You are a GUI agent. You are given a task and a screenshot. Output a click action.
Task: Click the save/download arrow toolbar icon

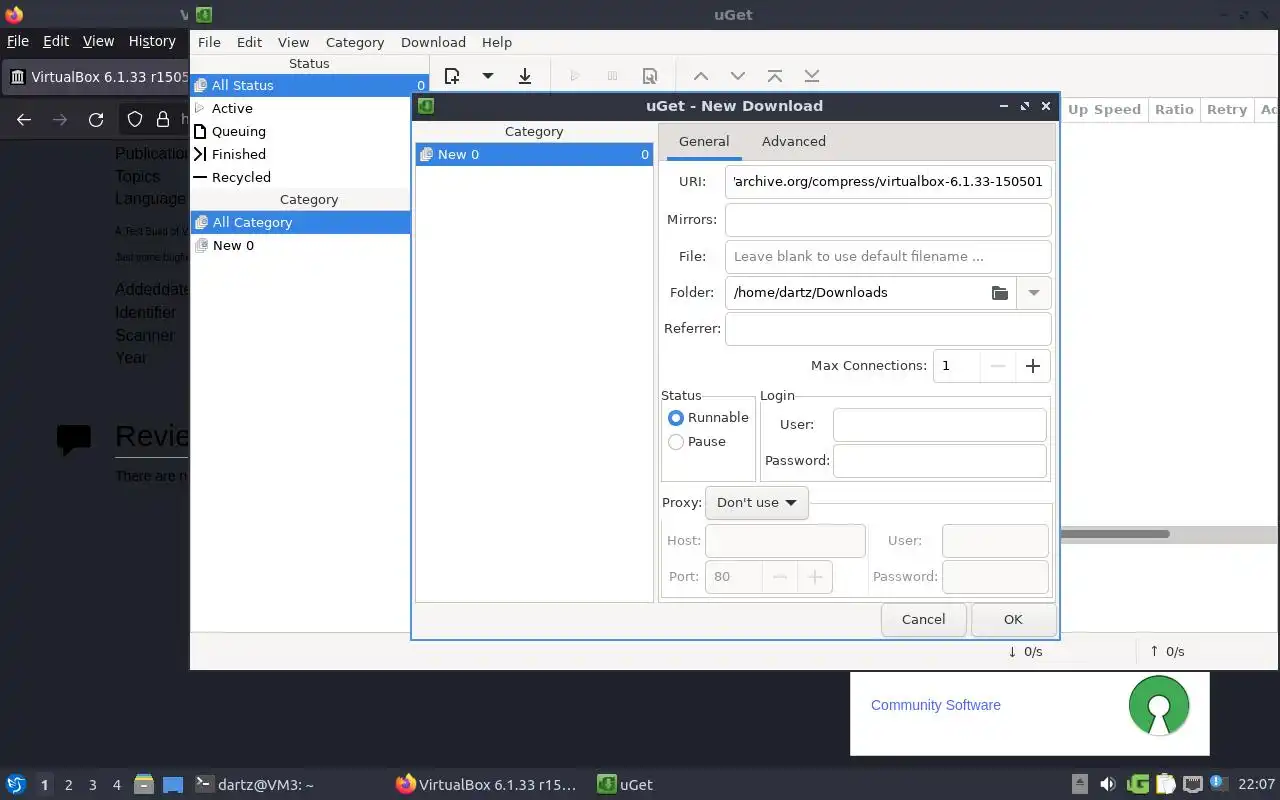pos(525,76)
